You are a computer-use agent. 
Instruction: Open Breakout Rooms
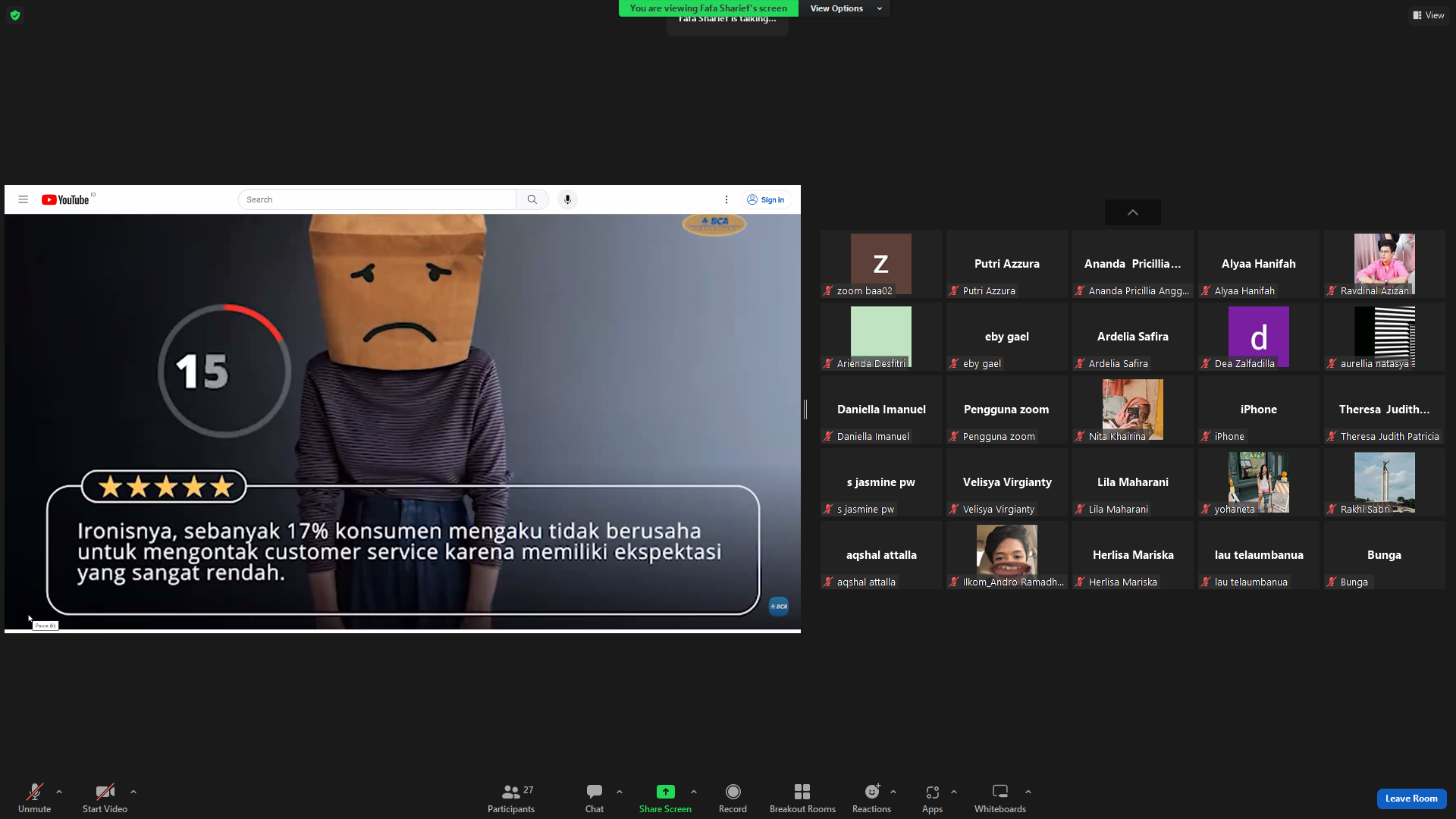[802, 798]
